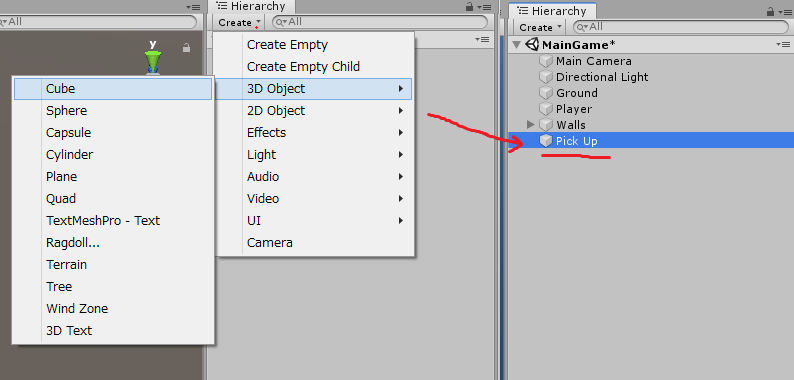794x380 pixels.
Task: Toggle the scene gizmo lock icon
Action: tap(186, 48)
